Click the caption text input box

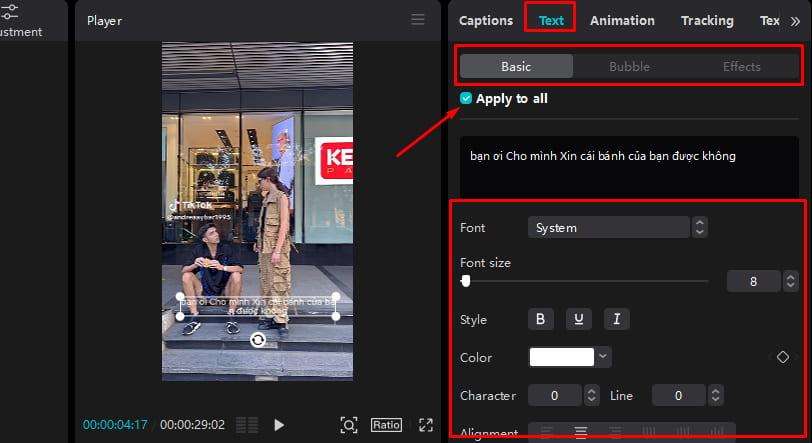point(629,166)
